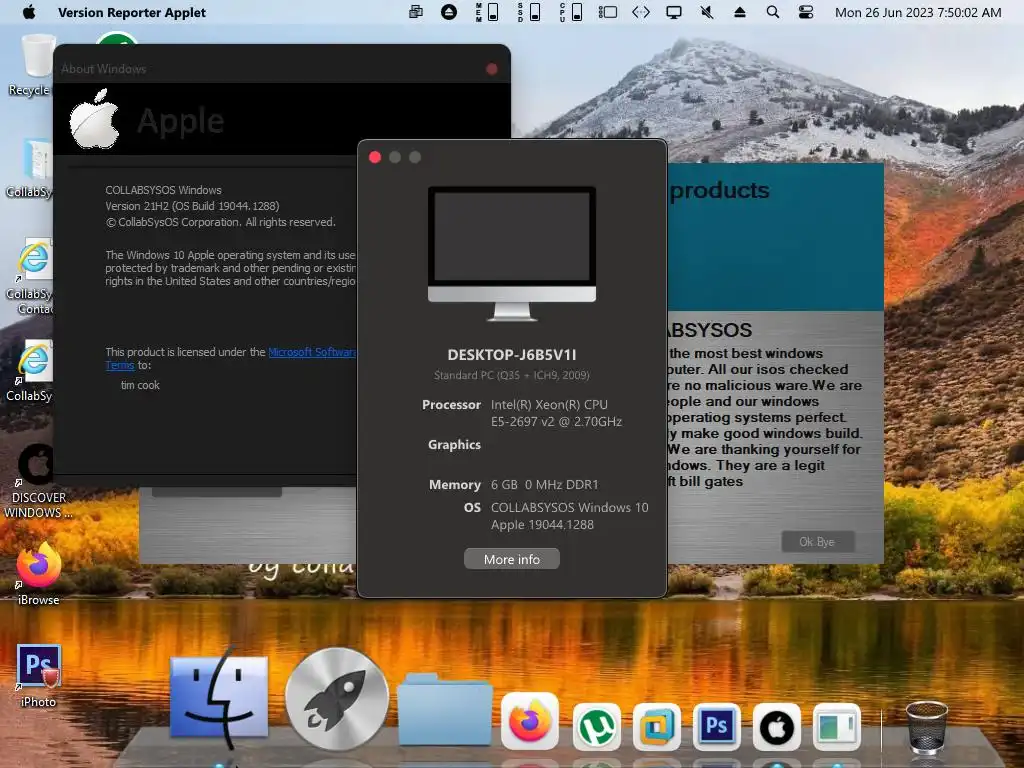Click the plain eject triangle icon

tap(739, 12)
